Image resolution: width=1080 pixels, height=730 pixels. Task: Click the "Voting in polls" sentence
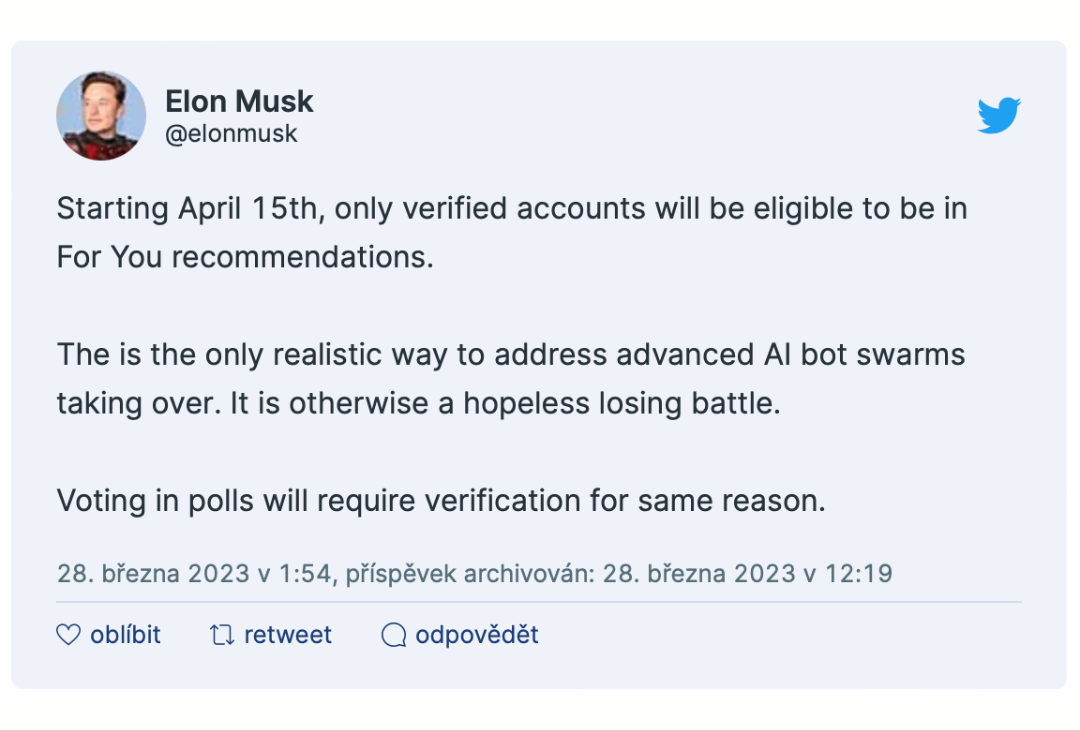[x=441, y=500]
